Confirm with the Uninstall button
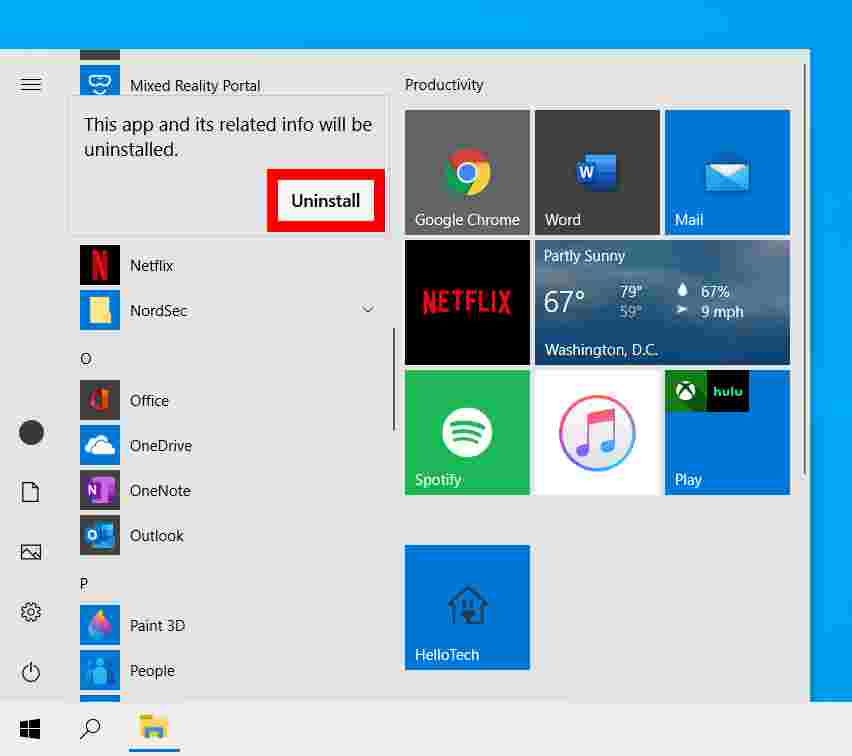The image size is (852, 756). 325,201
